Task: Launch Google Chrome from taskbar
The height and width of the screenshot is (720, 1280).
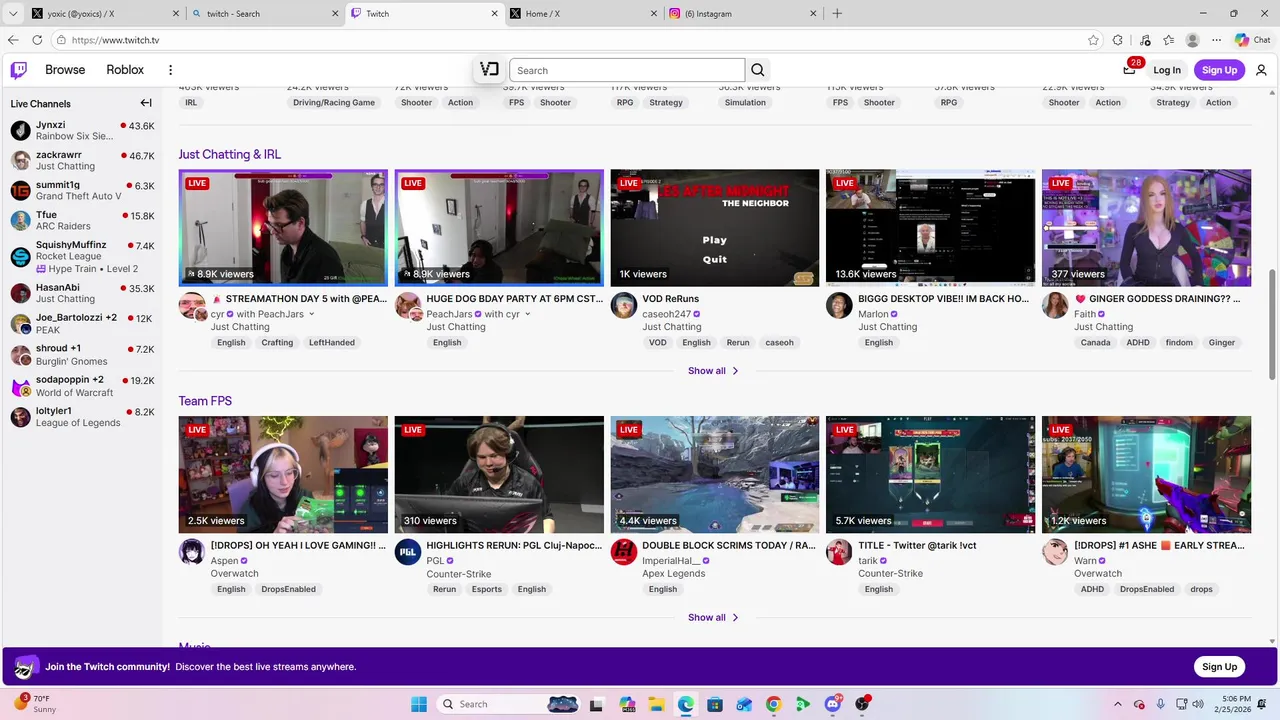Action: (773, 704)
